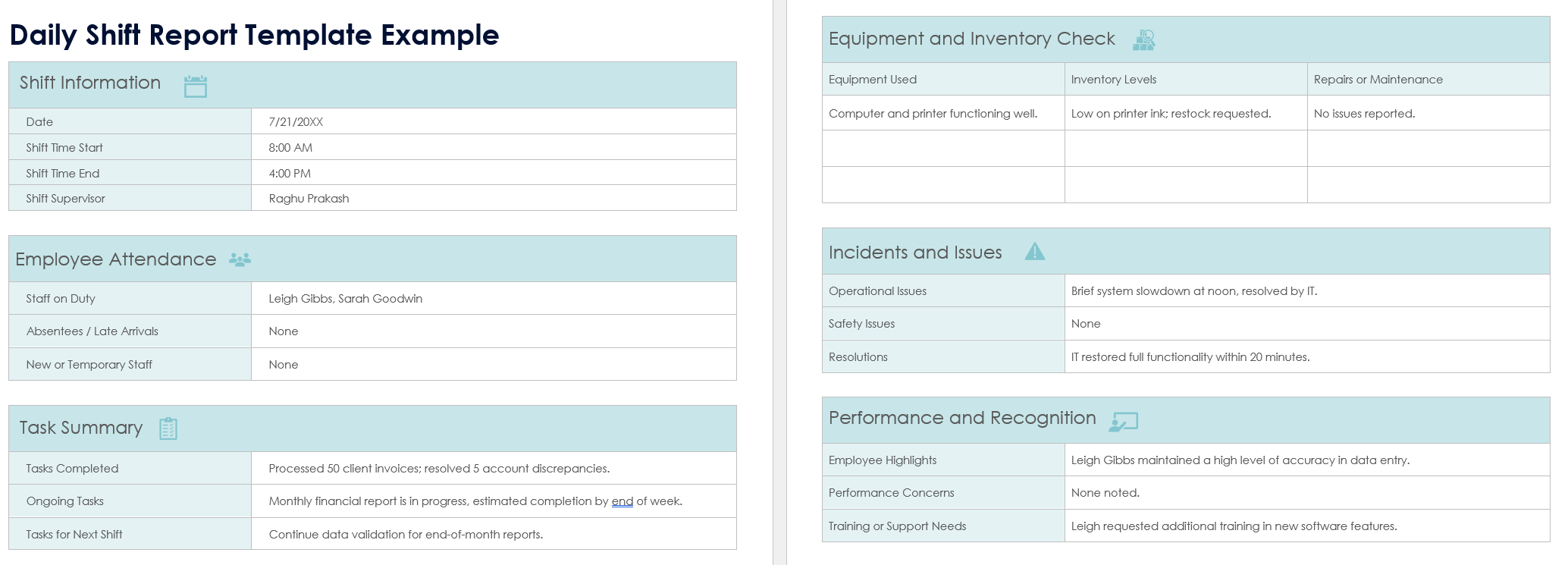Click the Training or Support Needs text
This screenshot has height=565, width=1568.
(x=1234, y=526)
